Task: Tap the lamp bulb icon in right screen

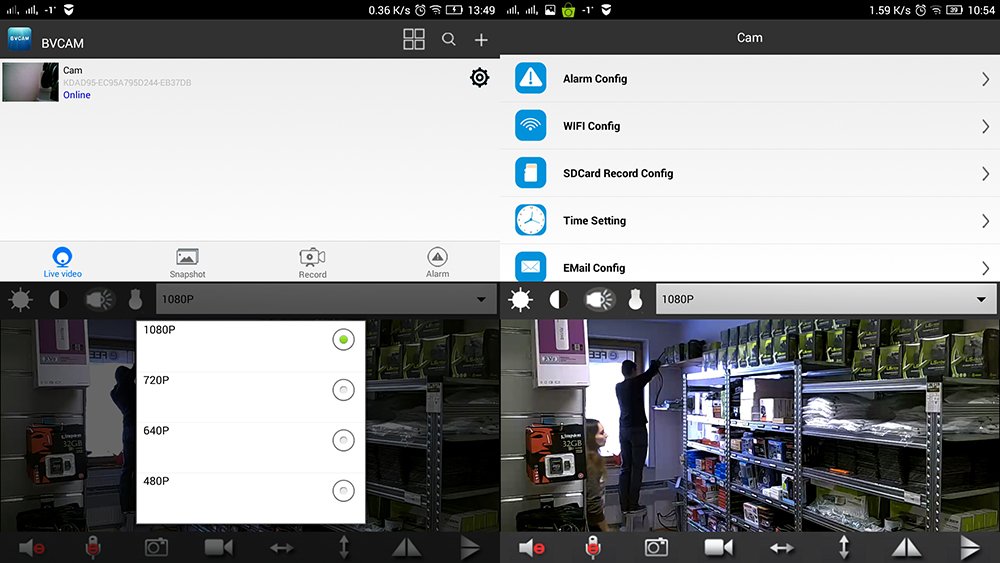Action: click(635, 299)
